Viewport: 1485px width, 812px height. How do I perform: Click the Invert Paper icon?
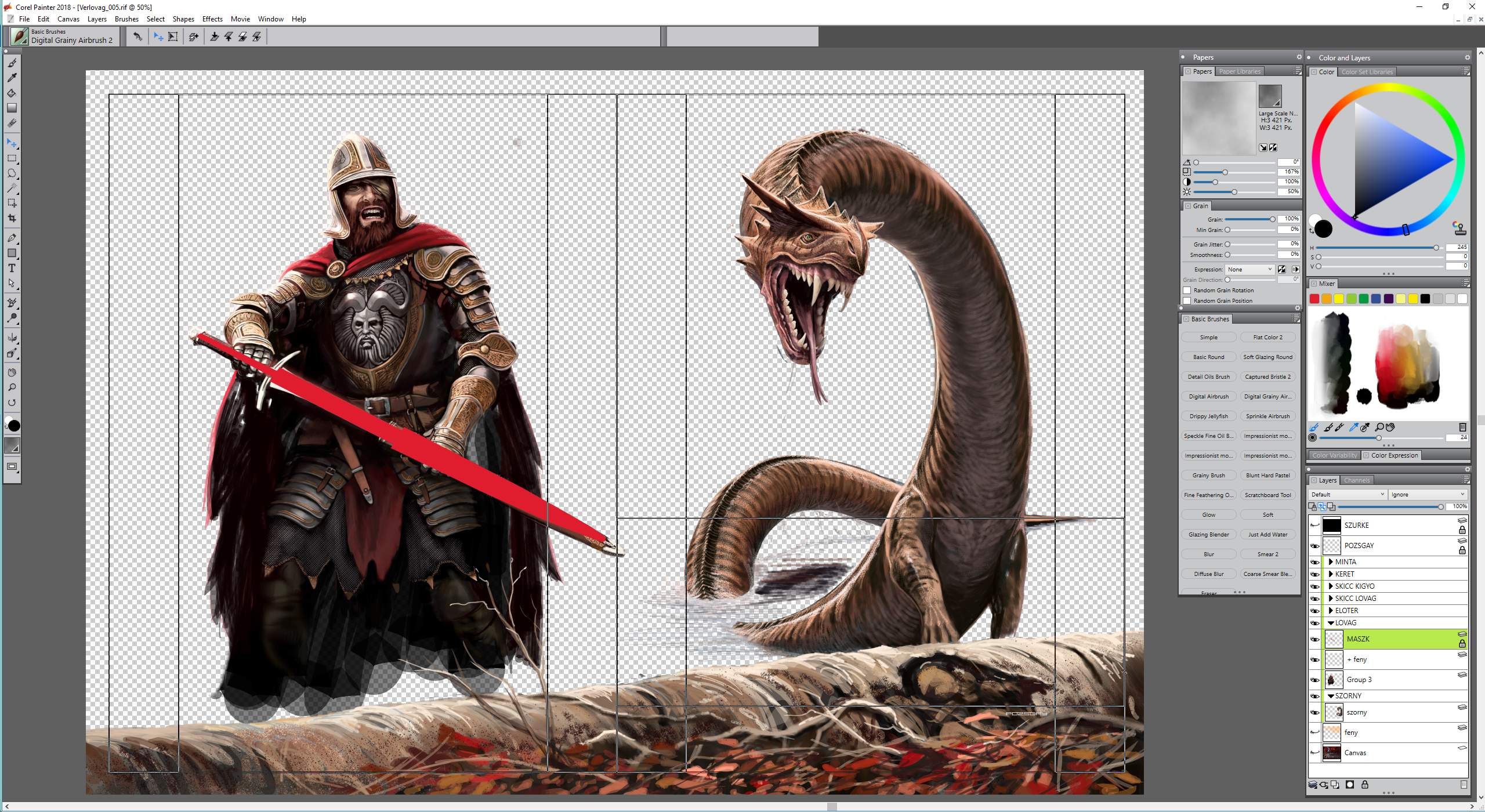pos(1273,147)
